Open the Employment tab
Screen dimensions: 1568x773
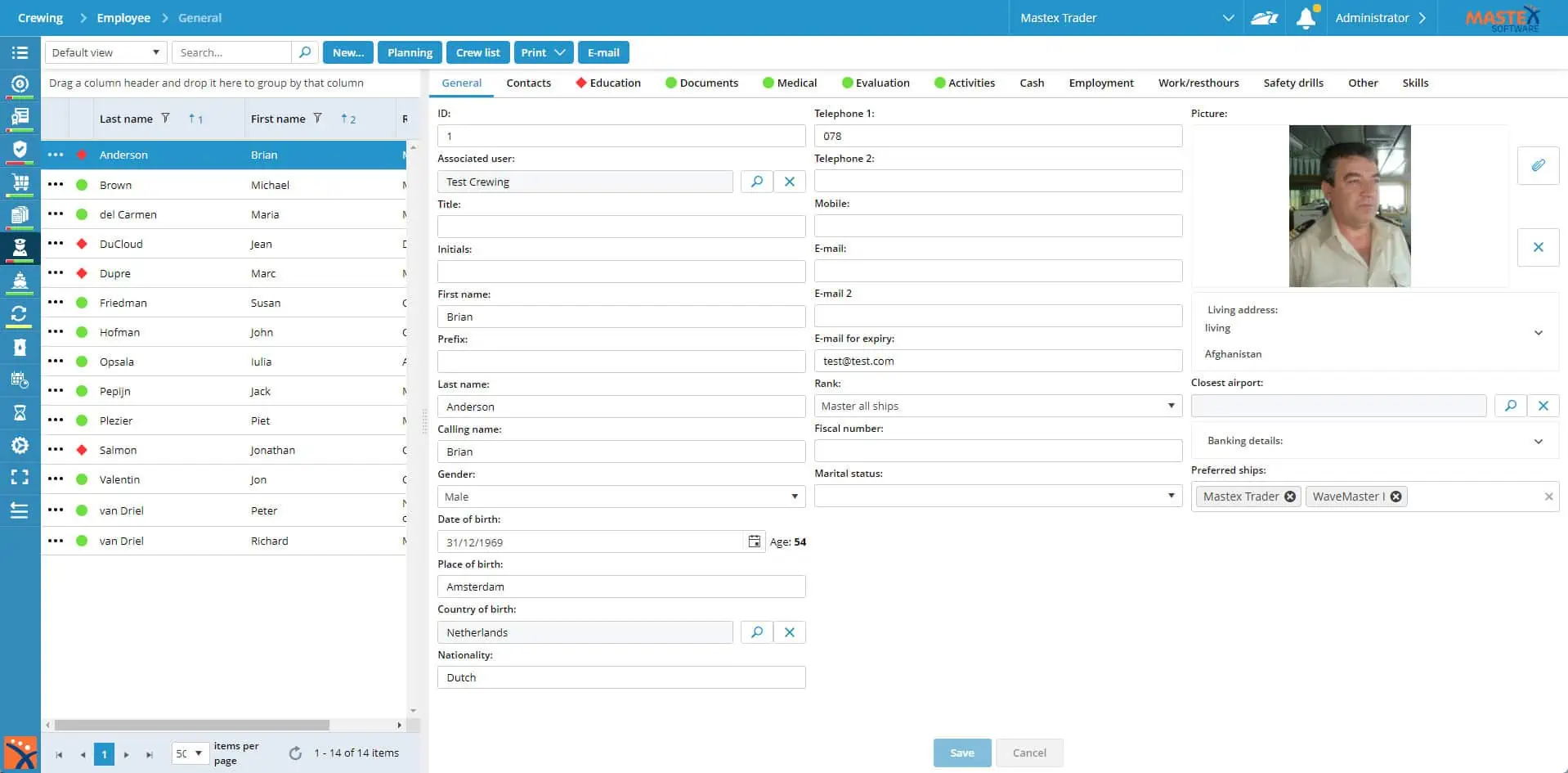tap(1100, 83)
